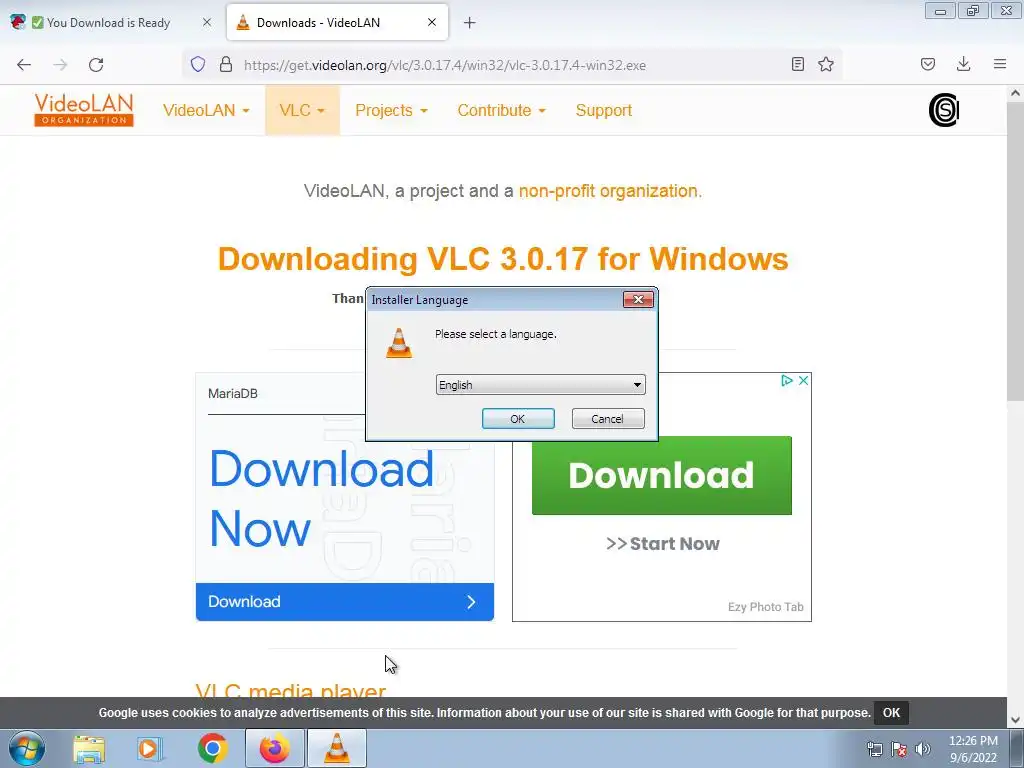Expand the VLC navigation menu
This screenshot has height=768, width=1024.
(302, 110)
